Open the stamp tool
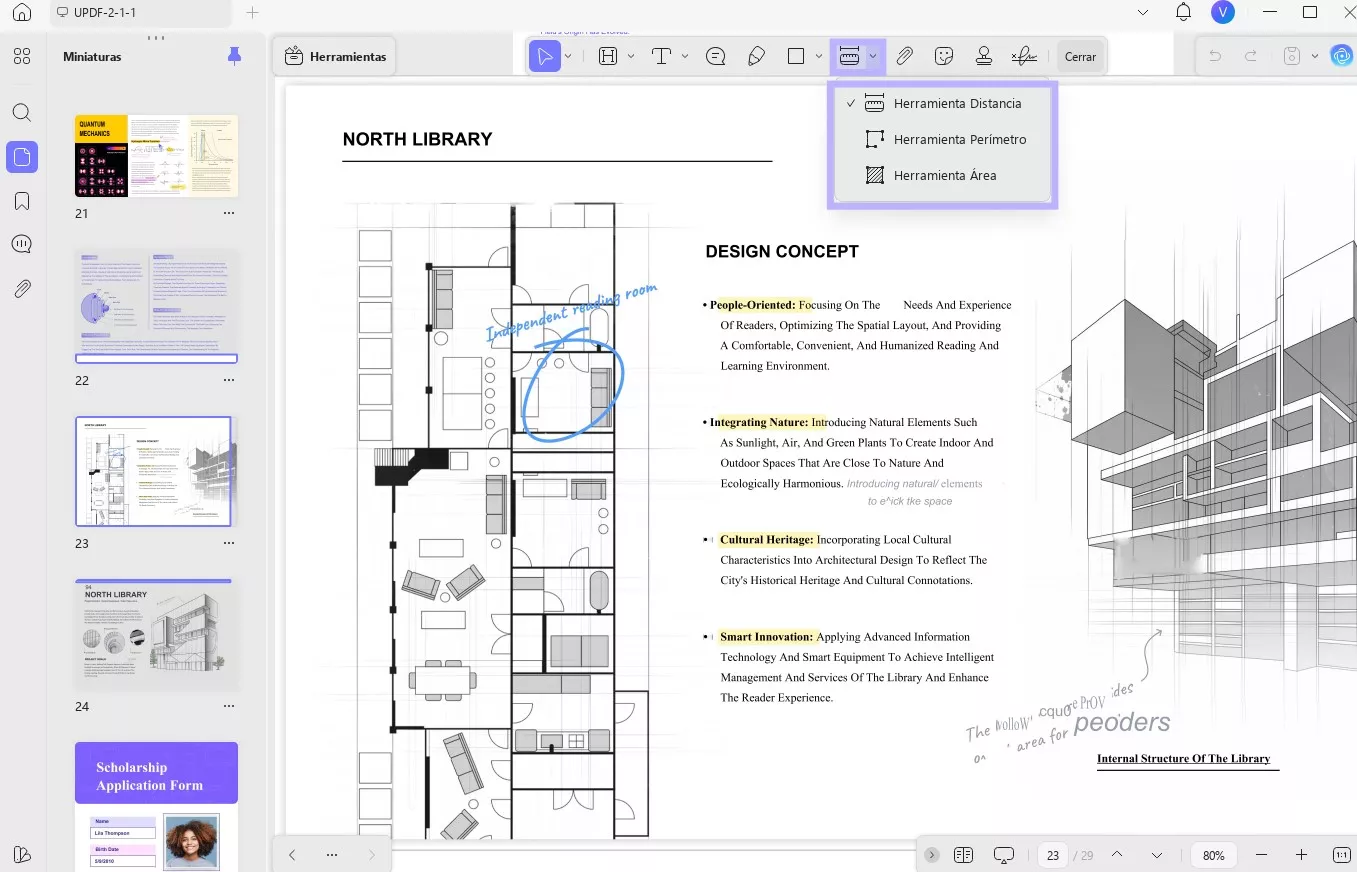This screenshot has width=1357, height=872. coord(984,57)
